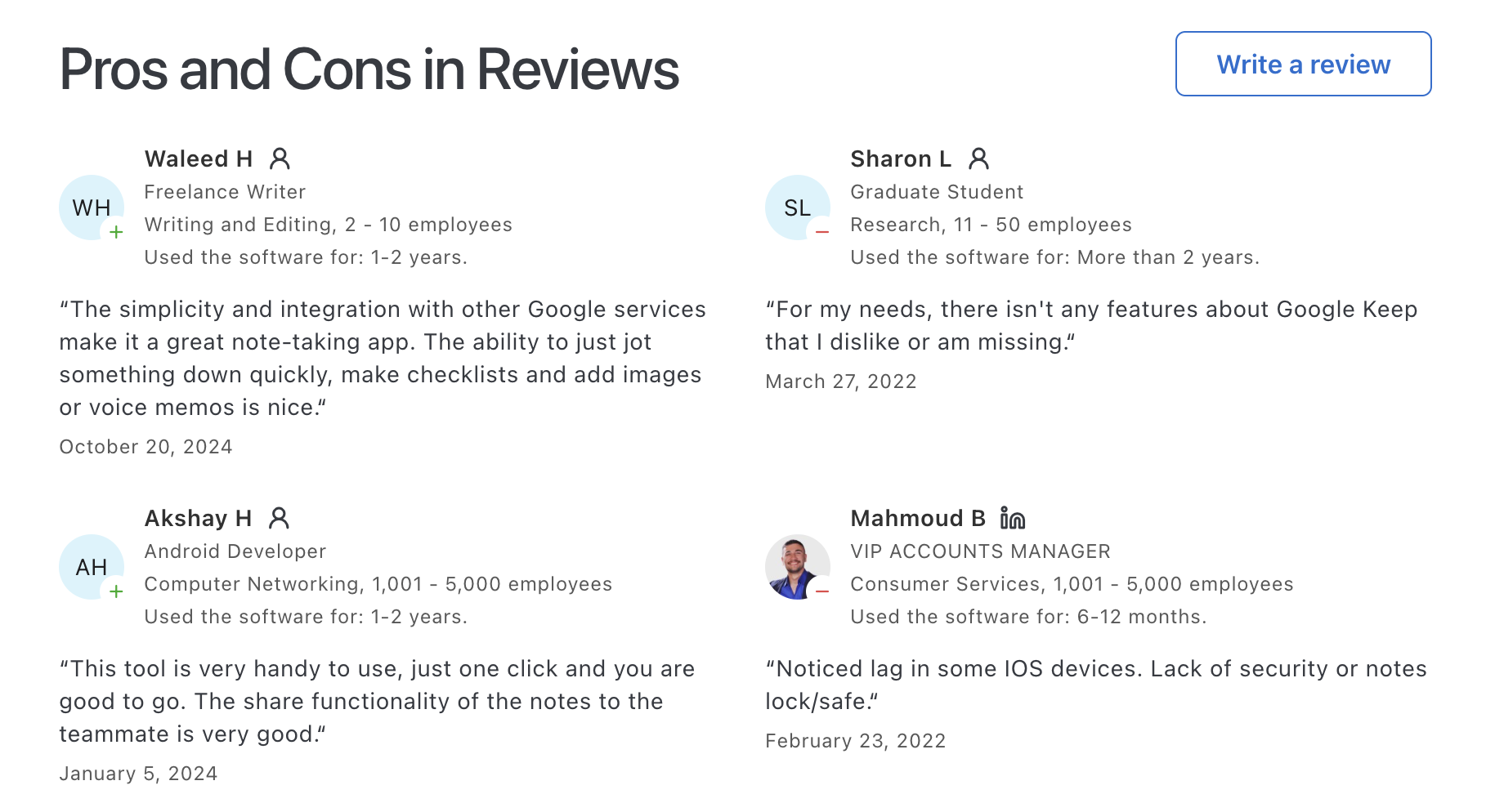The image size is (1504, 812).
Task: Open reviewer name Mahmoud B
Action: coord(918,518)
